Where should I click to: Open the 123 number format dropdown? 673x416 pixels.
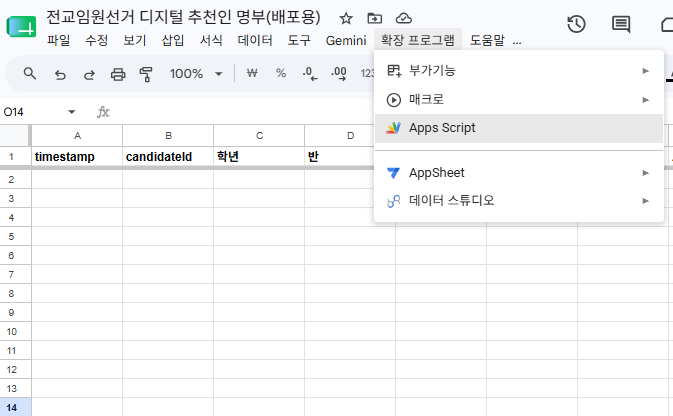click(367, 73)
